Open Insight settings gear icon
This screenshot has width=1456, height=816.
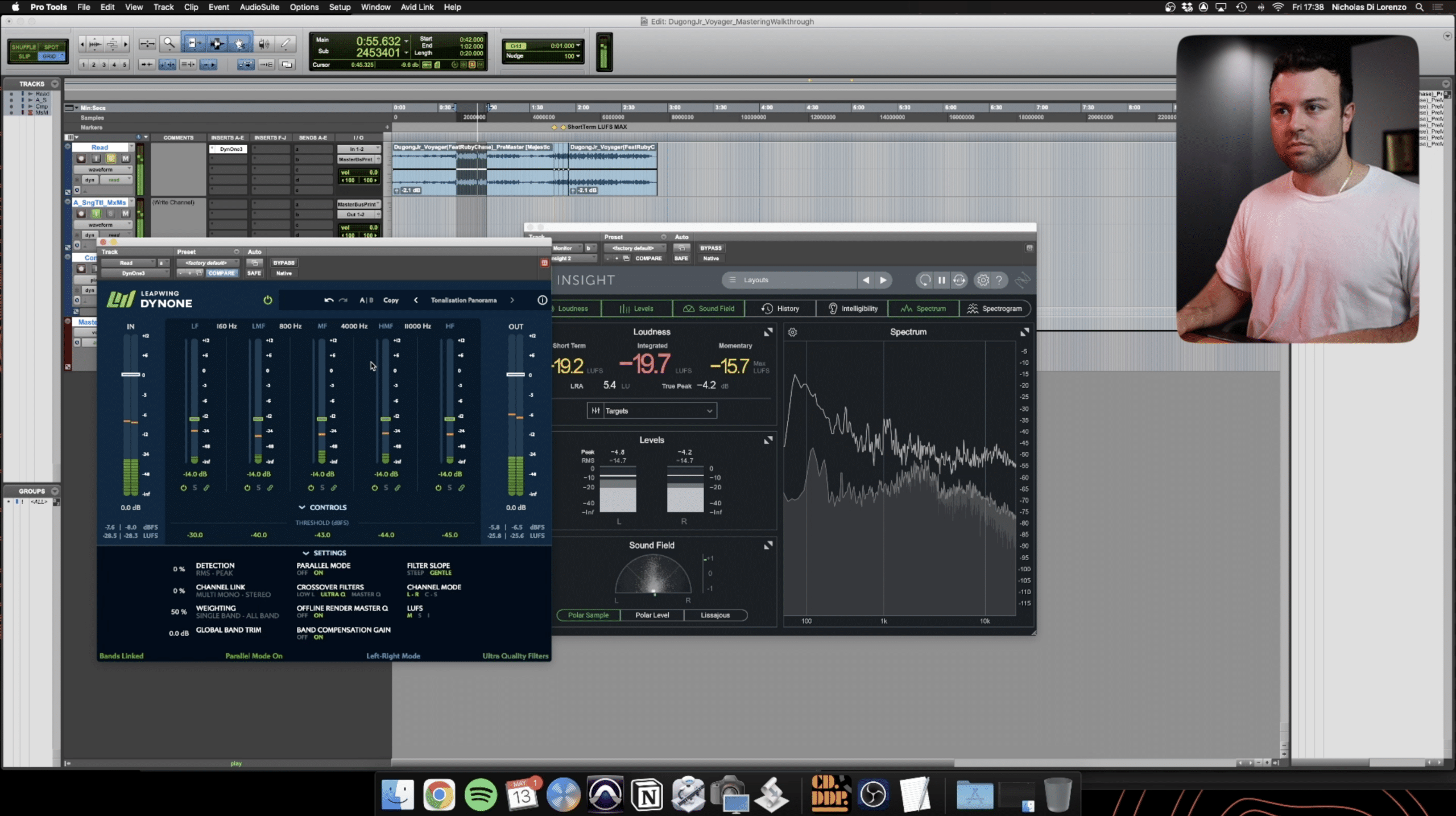pos(983,280)
